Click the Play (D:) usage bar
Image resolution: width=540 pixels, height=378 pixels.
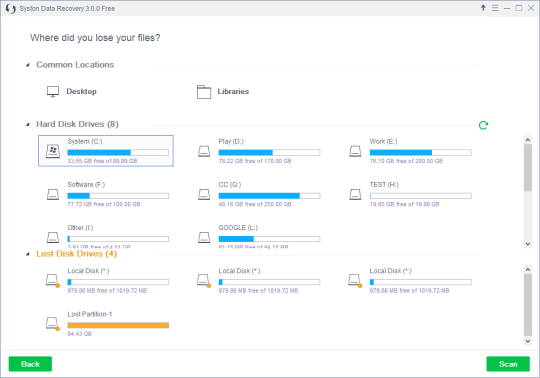pos(269,153)
